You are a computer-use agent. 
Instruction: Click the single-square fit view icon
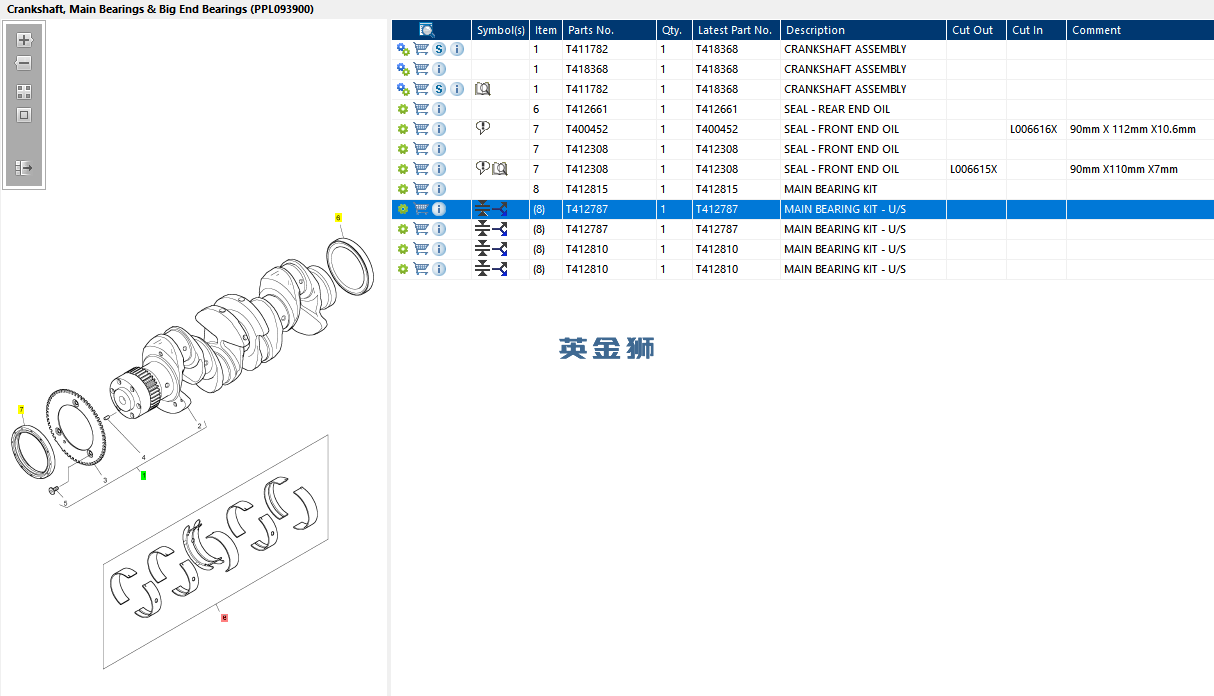[x=24, y=115]
